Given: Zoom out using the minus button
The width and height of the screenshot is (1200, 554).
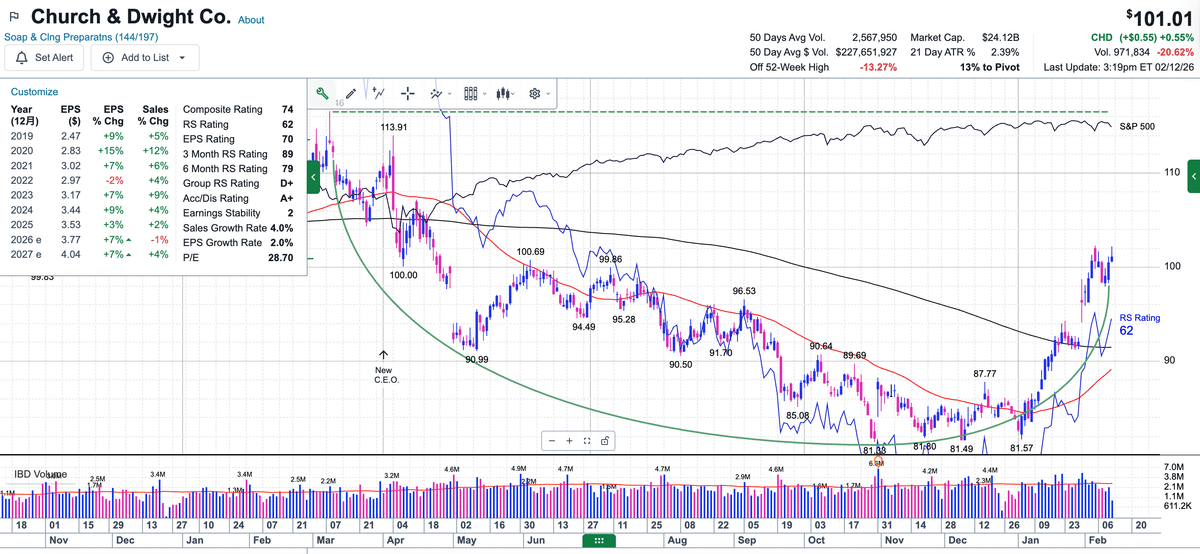Looking at the screenshot, I should (x=552, y=440).
